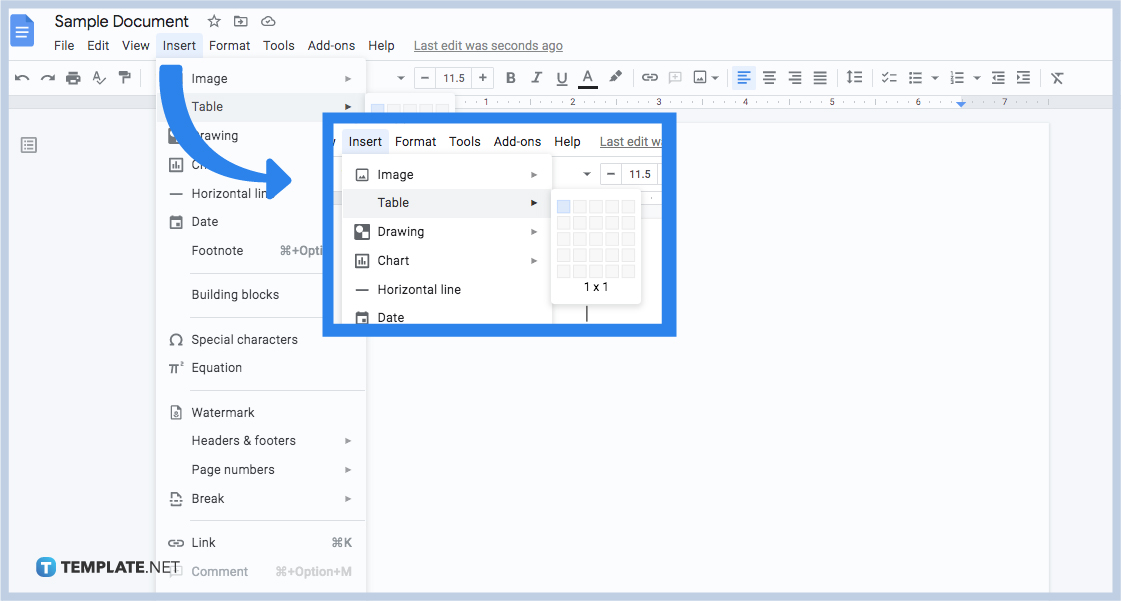Open the text color picker
This screenshot has height=601, width=1121.
tap(587, 77)
